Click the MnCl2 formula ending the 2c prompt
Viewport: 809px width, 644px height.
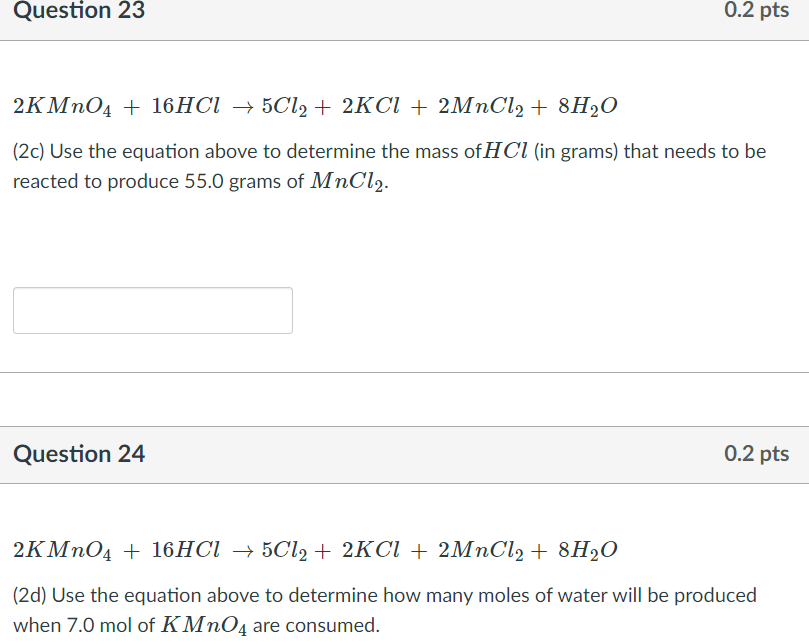[x=347, y=182]
